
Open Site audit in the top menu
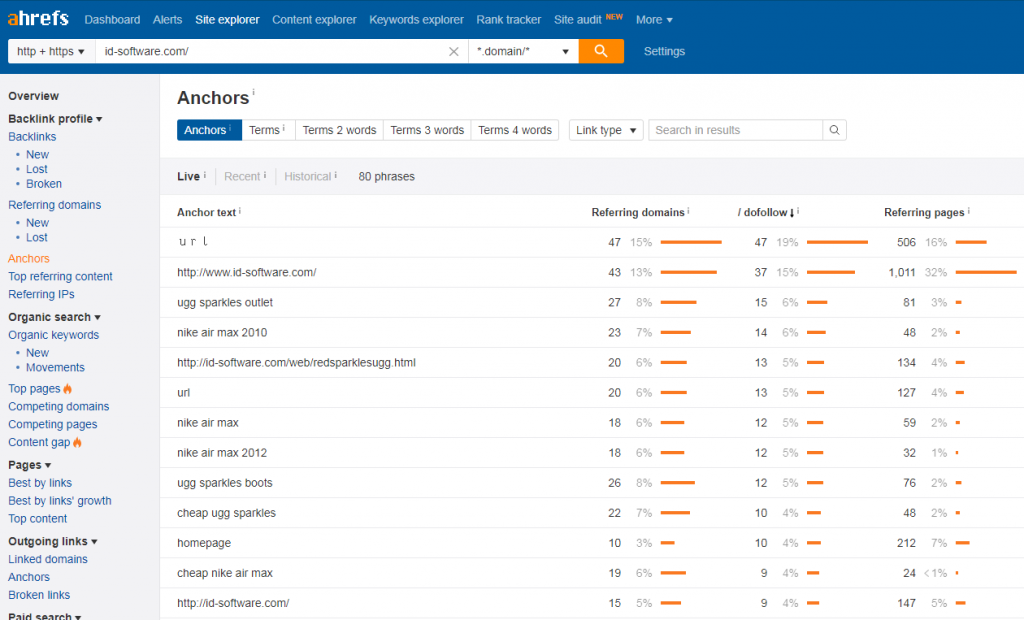(577, 20)
